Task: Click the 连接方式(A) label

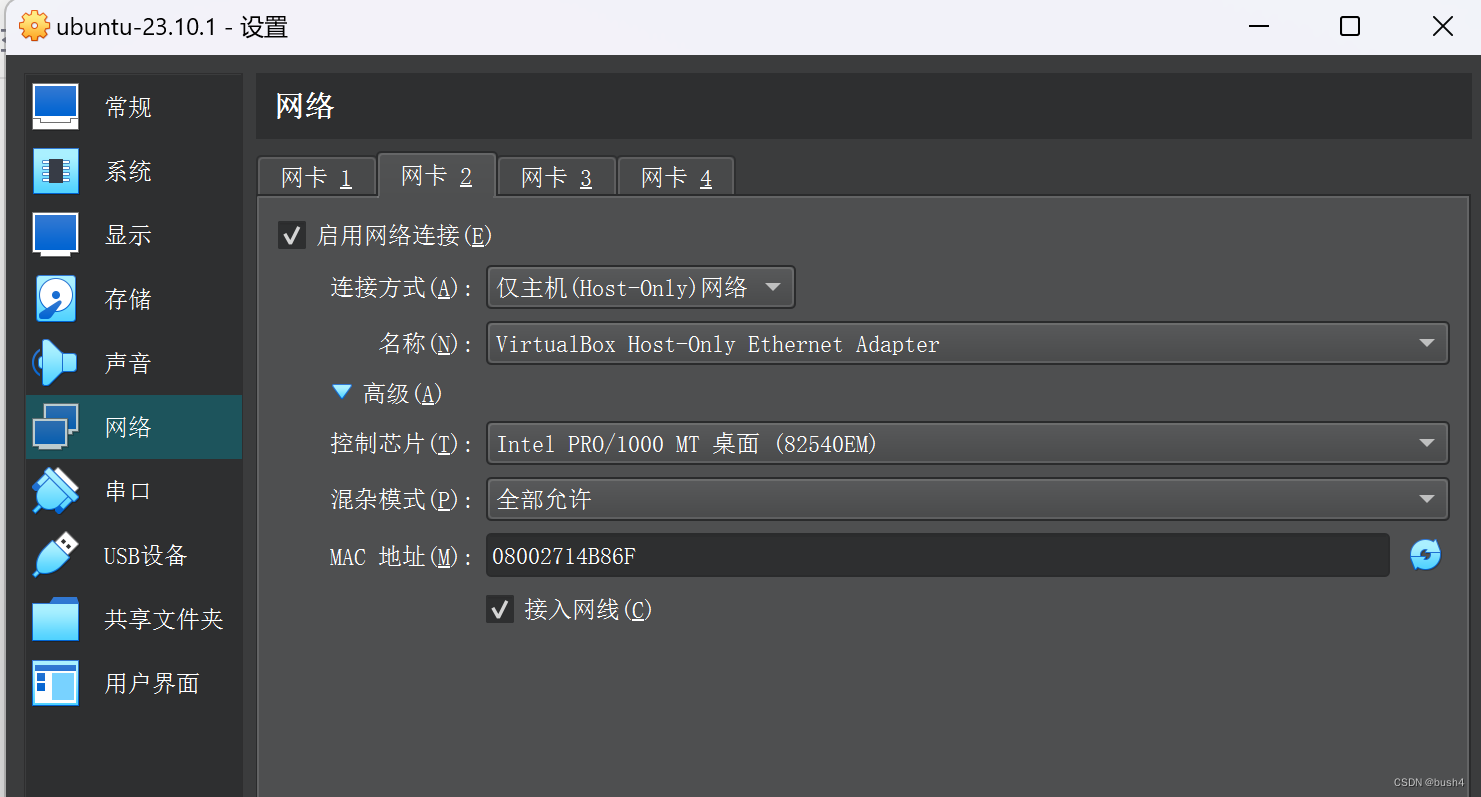Action: pyautogui.click(x=402, y=288)
